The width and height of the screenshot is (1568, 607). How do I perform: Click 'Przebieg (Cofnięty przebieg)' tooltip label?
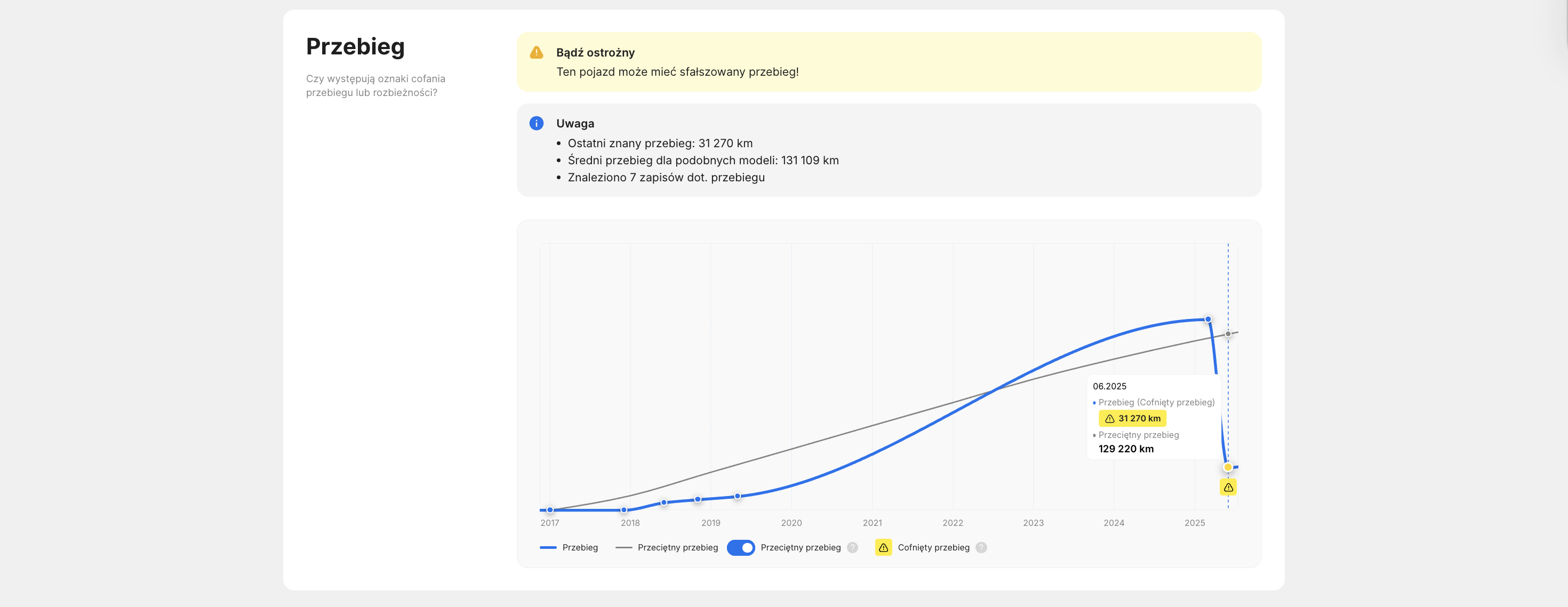tap(1156, 402)
